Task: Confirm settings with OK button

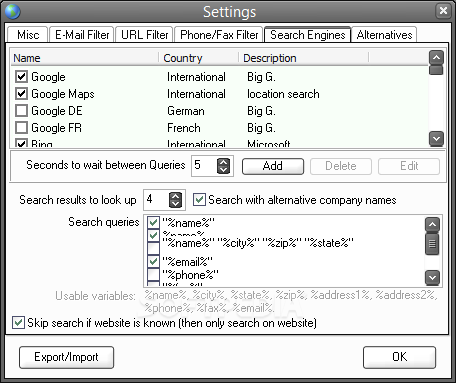Action: click(x=399, y=357)
